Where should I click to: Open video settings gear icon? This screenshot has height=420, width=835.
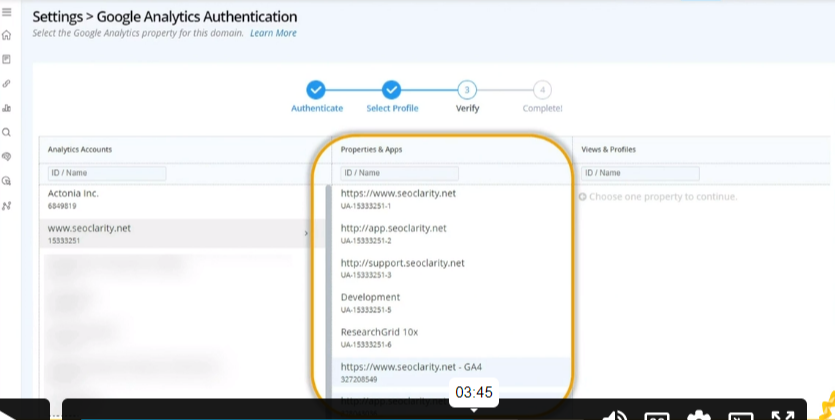(698, 414)
